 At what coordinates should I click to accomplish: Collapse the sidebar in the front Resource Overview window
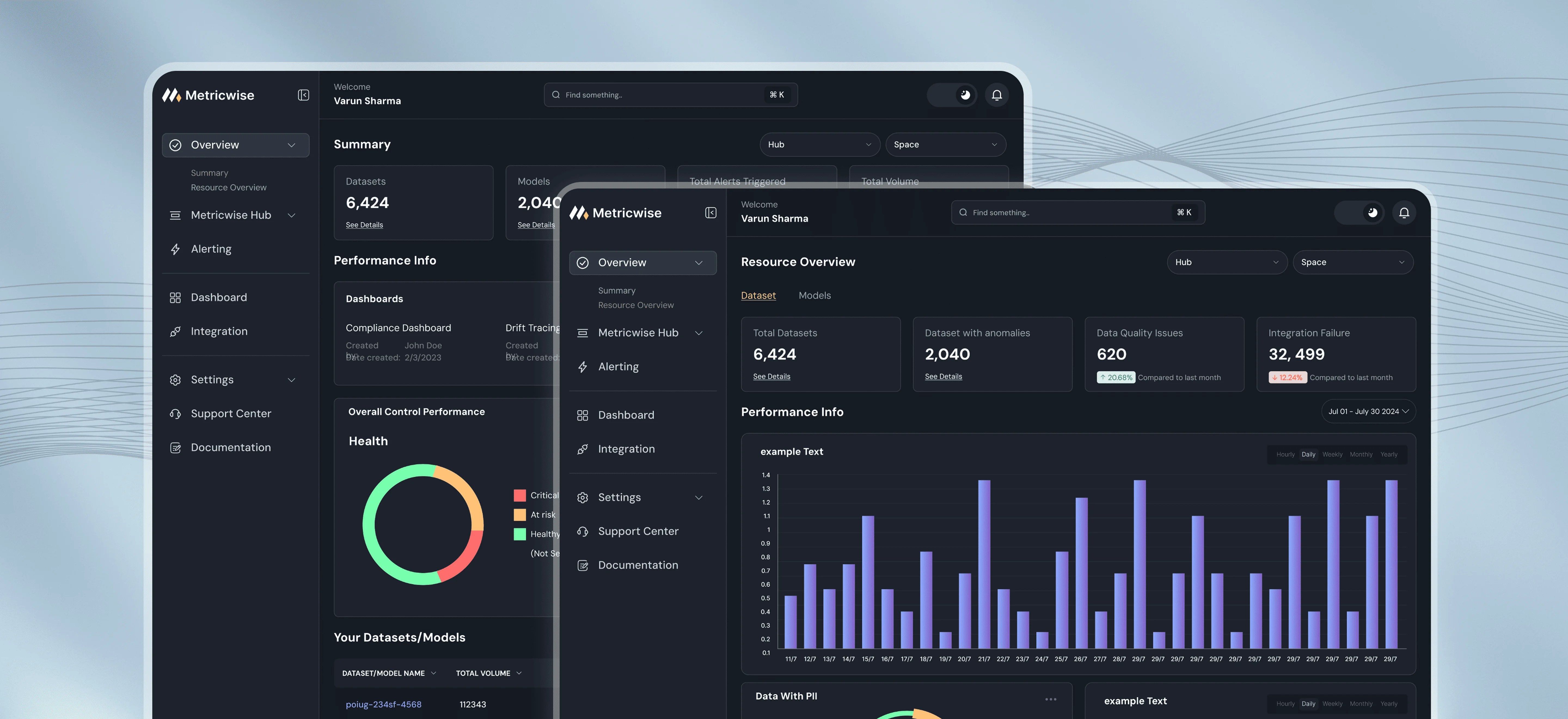(710, 212)
